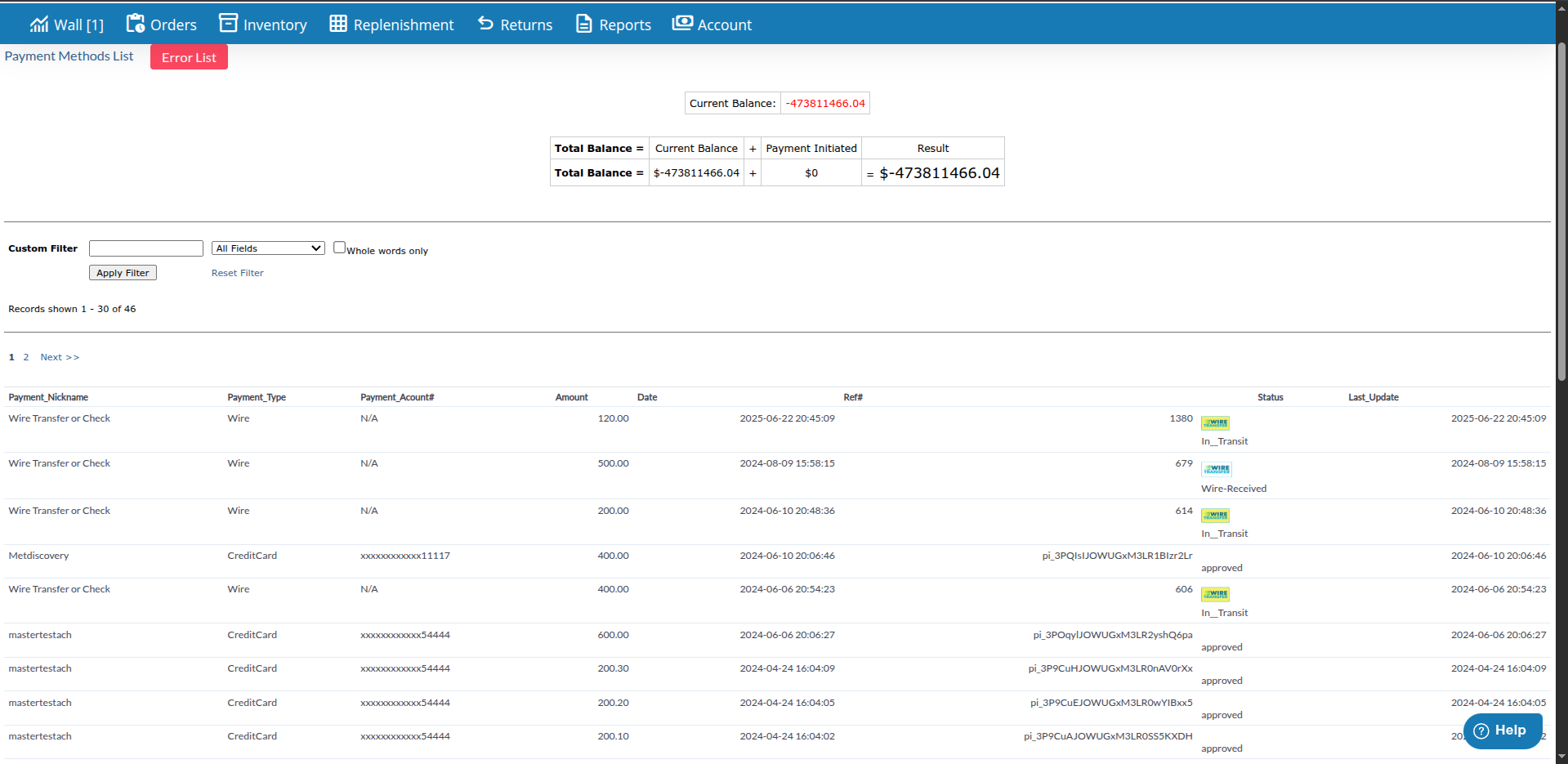This screenshot has height=764, width=1568.
Task: Open the Returns section
Action: point(514,24)
